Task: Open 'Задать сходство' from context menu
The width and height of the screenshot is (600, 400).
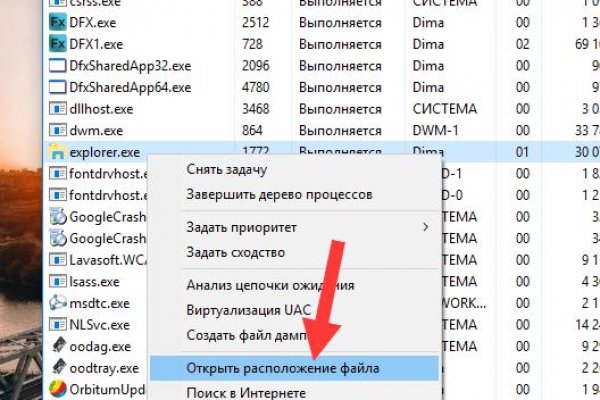Action: point(235,252)
